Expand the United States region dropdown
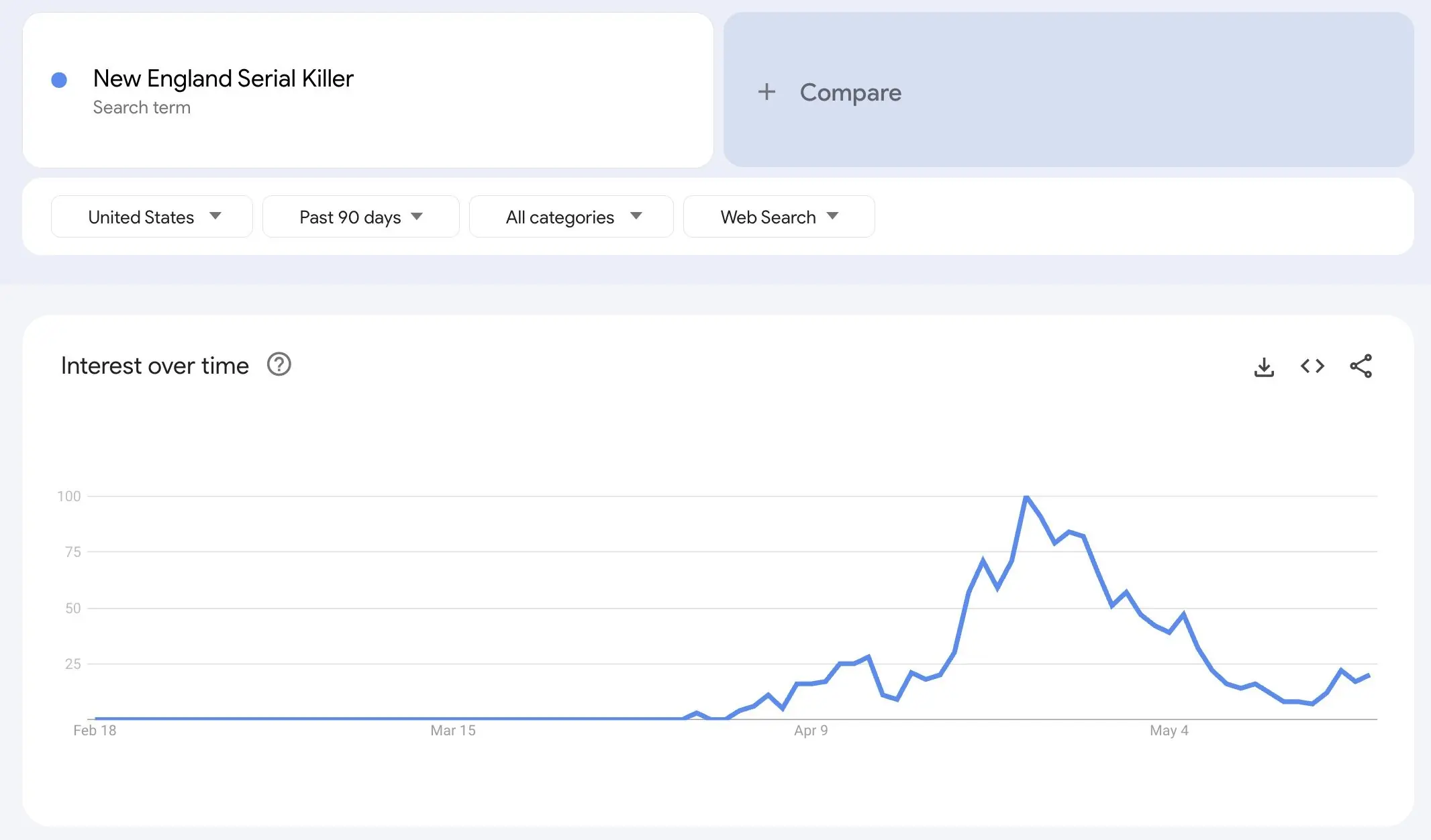This screenshot has height=840, width=1431. pos(152,217)
